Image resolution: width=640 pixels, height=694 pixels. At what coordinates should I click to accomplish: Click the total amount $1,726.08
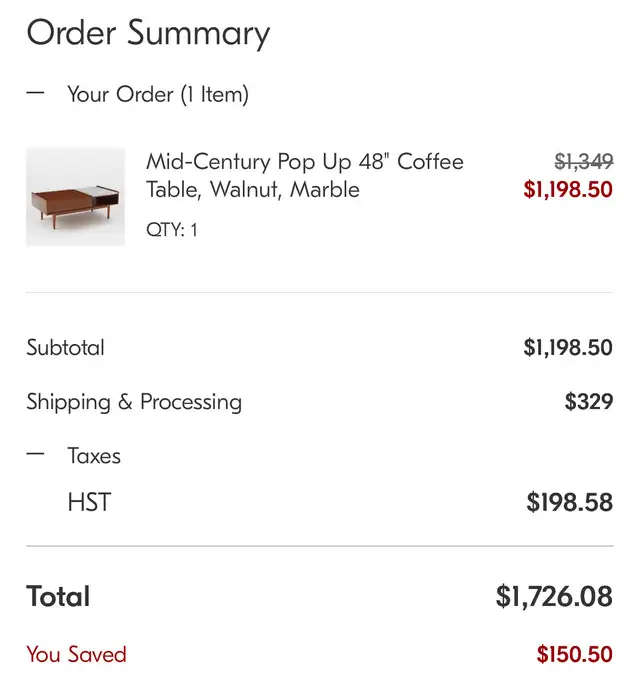tap(554, 597)
